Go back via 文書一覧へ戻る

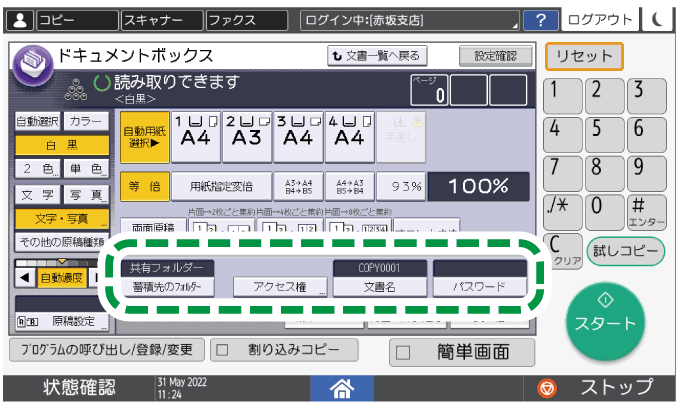pyautogui.click(x=377, y=56)
